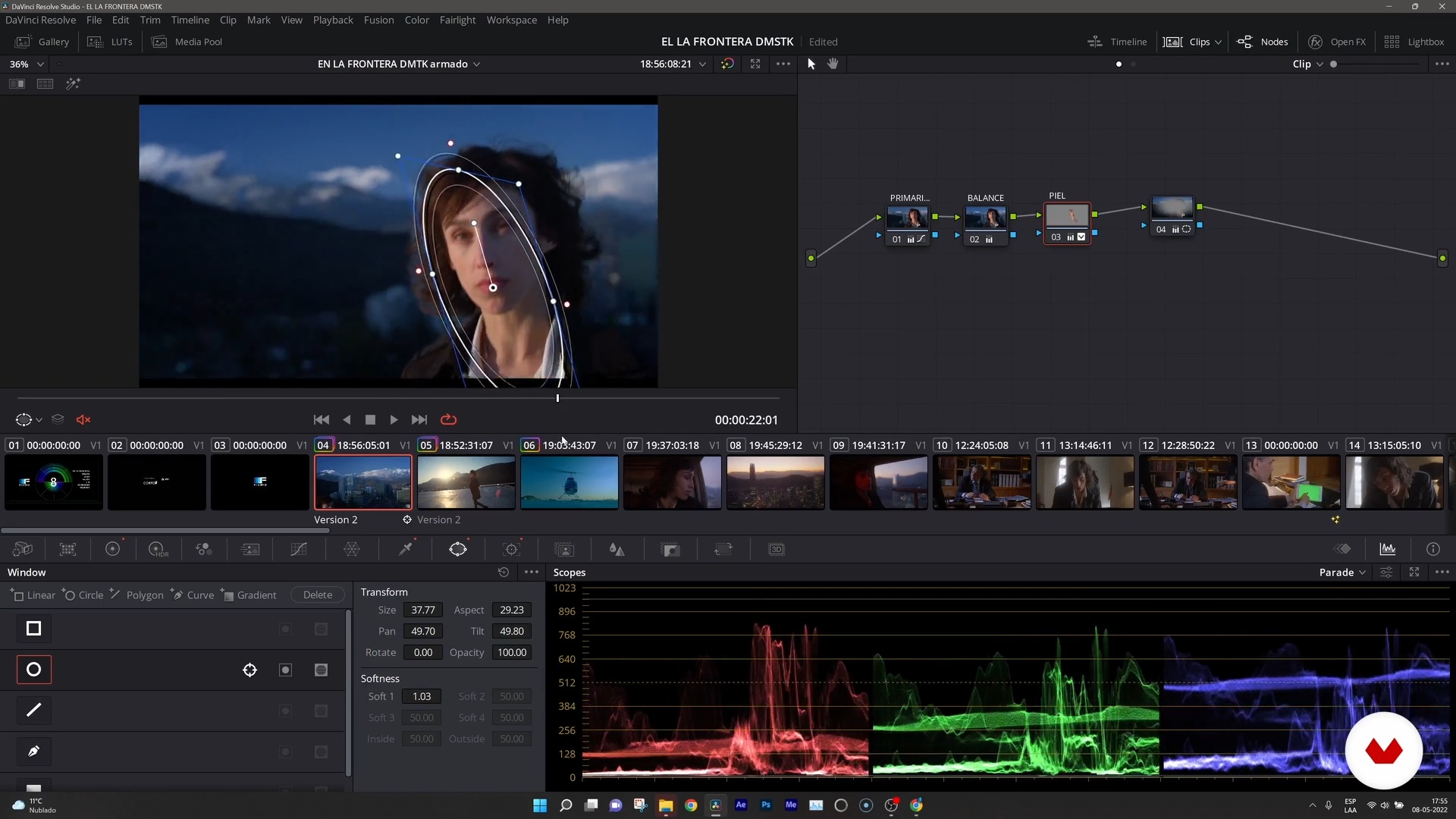This screenshot has height=819, width=1456.
Task: Play the clip forward
Action: point(394,419)
